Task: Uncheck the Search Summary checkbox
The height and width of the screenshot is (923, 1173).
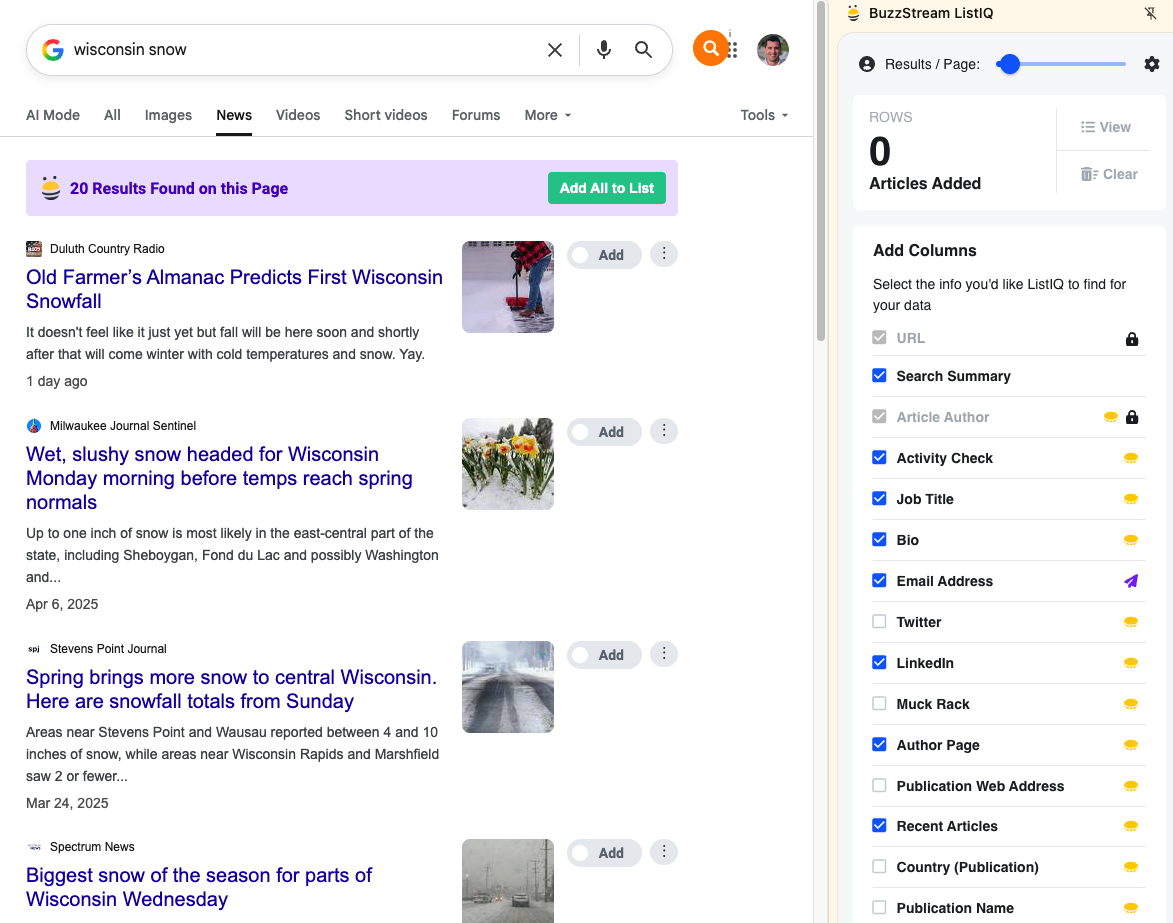Action: point(879,376)
